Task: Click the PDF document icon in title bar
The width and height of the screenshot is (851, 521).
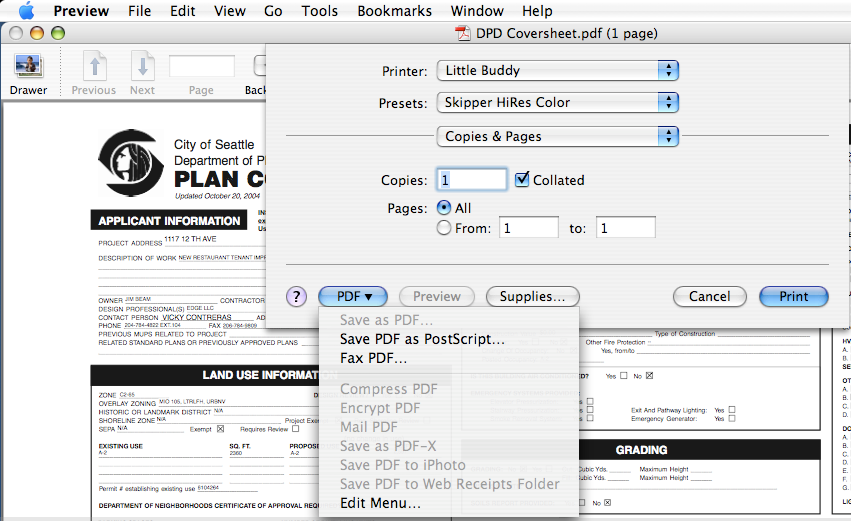Action: pyautogui.click(x=462, y=34)
